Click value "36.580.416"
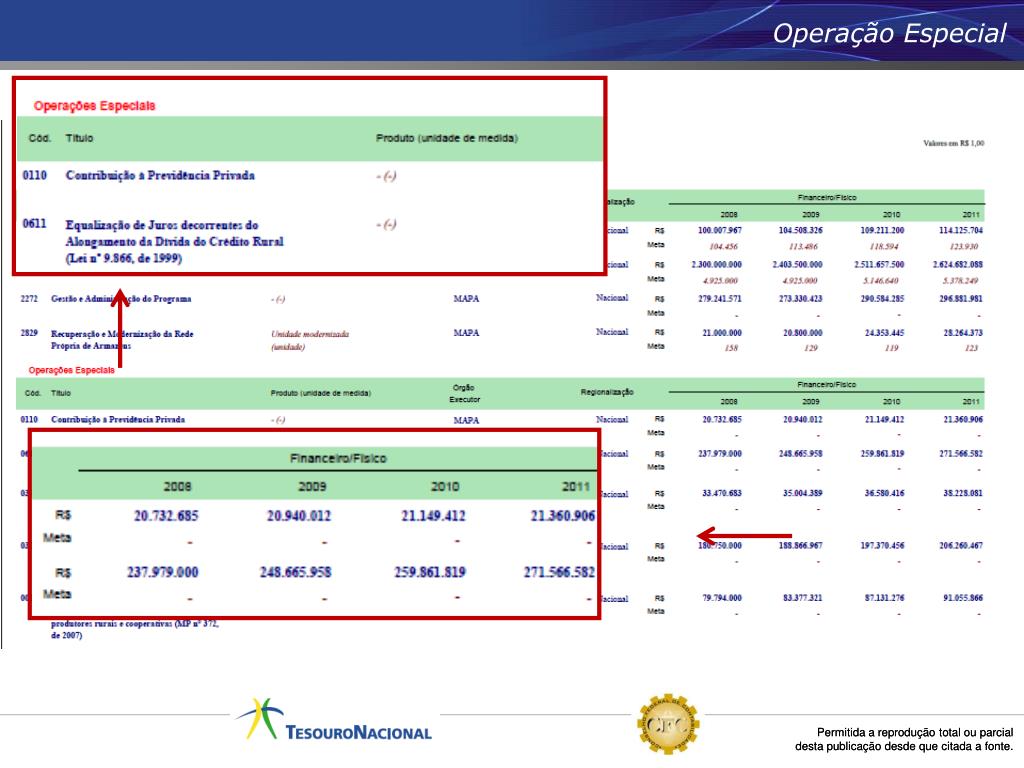Viewport: 1024px width, 768px height. [x=884, y=493]
